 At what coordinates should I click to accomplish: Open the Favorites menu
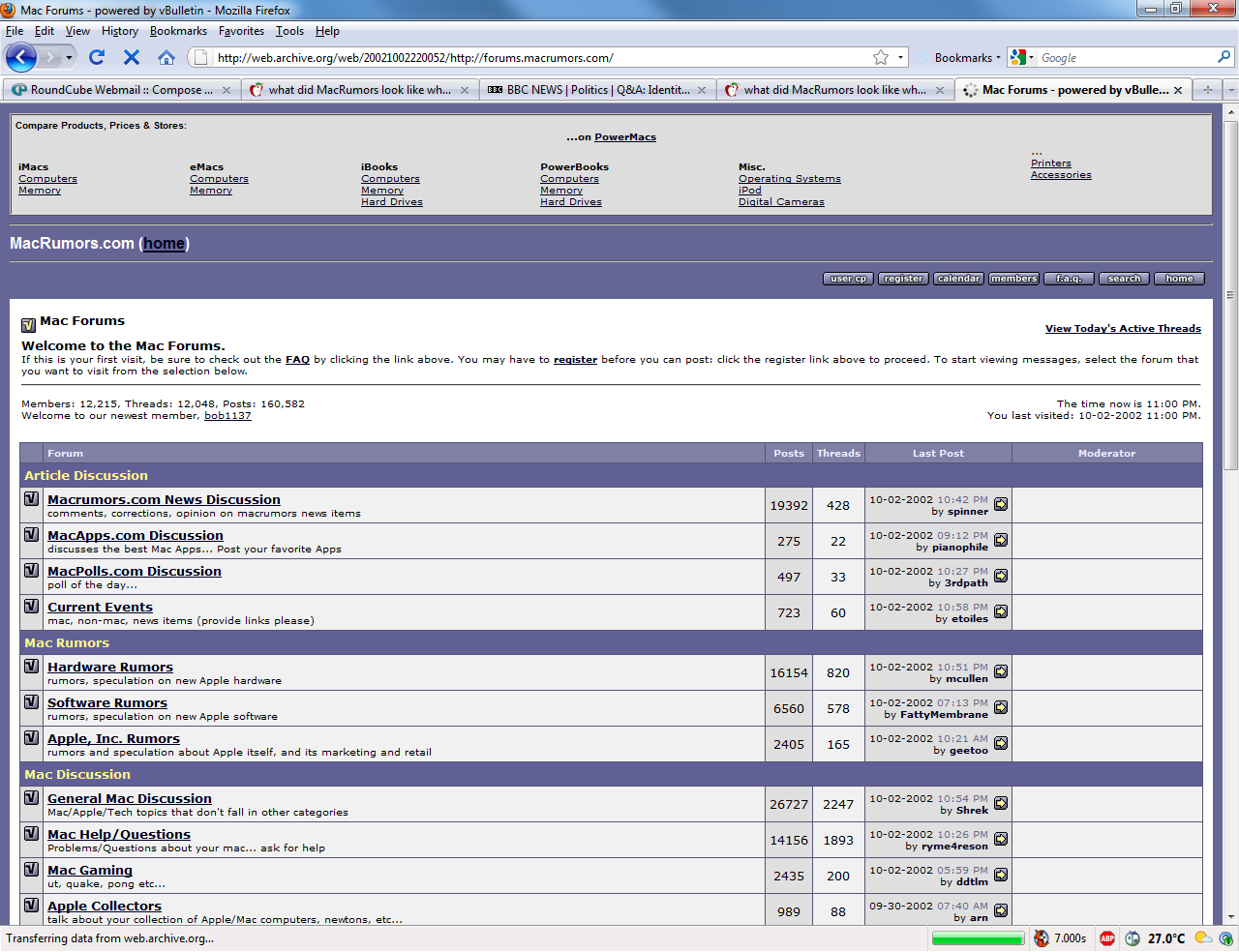(x=241, y=31)
